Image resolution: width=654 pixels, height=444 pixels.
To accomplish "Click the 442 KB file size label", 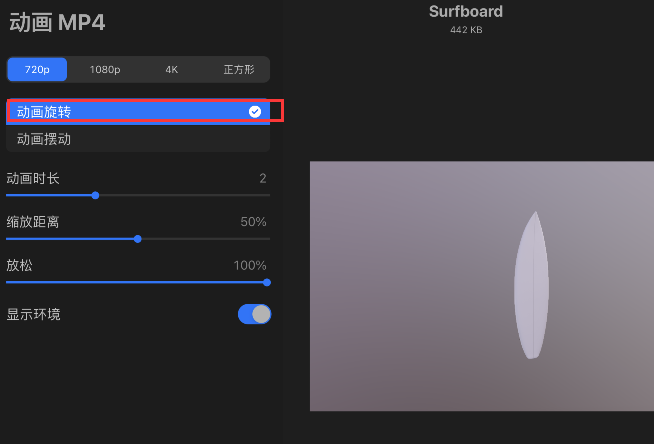I will tap(466, 30).
